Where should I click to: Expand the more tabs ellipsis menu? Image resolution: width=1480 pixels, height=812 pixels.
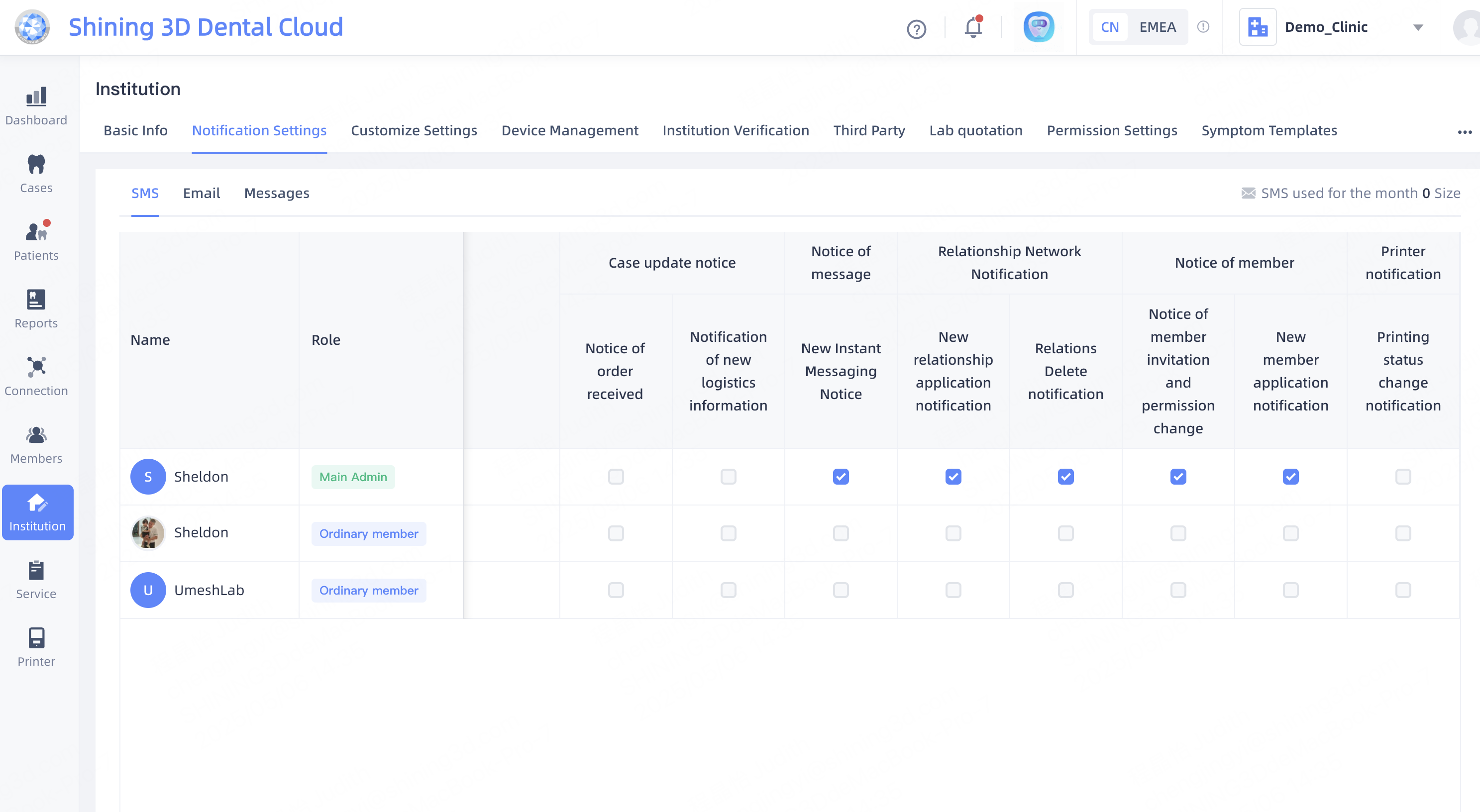tap(1465, 132)
